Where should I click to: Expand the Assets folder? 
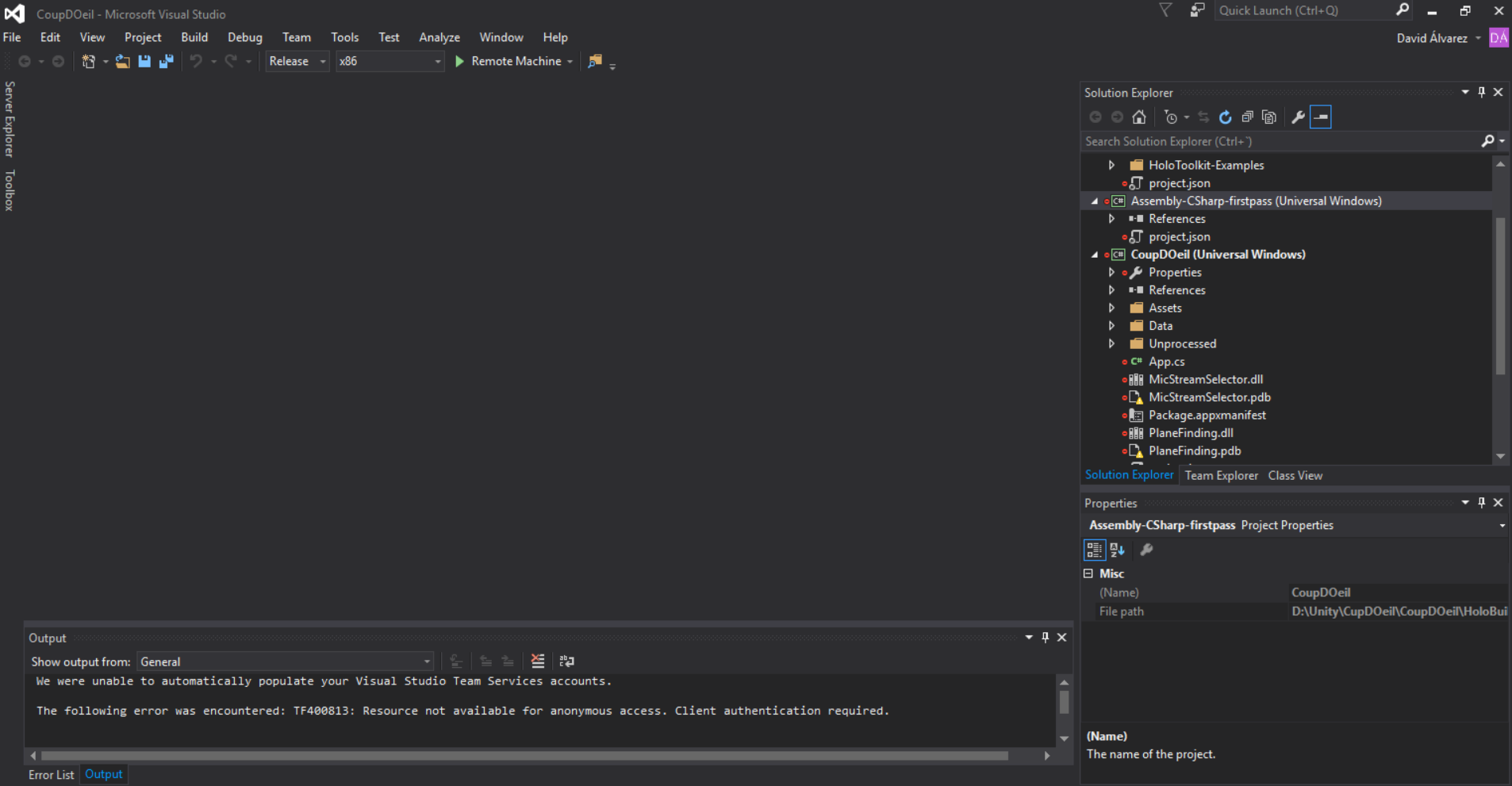(1111, 308)
